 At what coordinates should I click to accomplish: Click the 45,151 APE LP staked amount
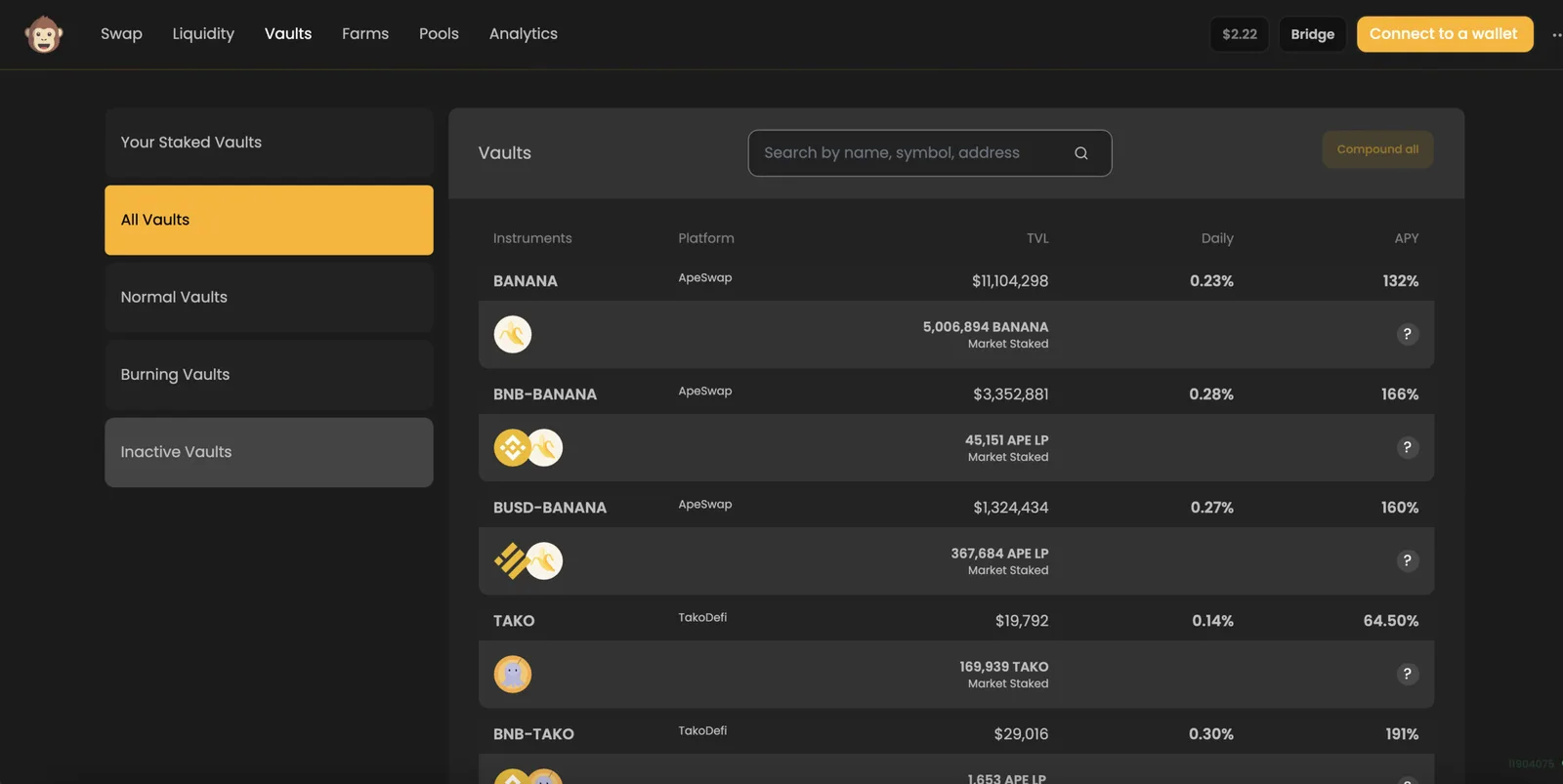point(1007,440)
